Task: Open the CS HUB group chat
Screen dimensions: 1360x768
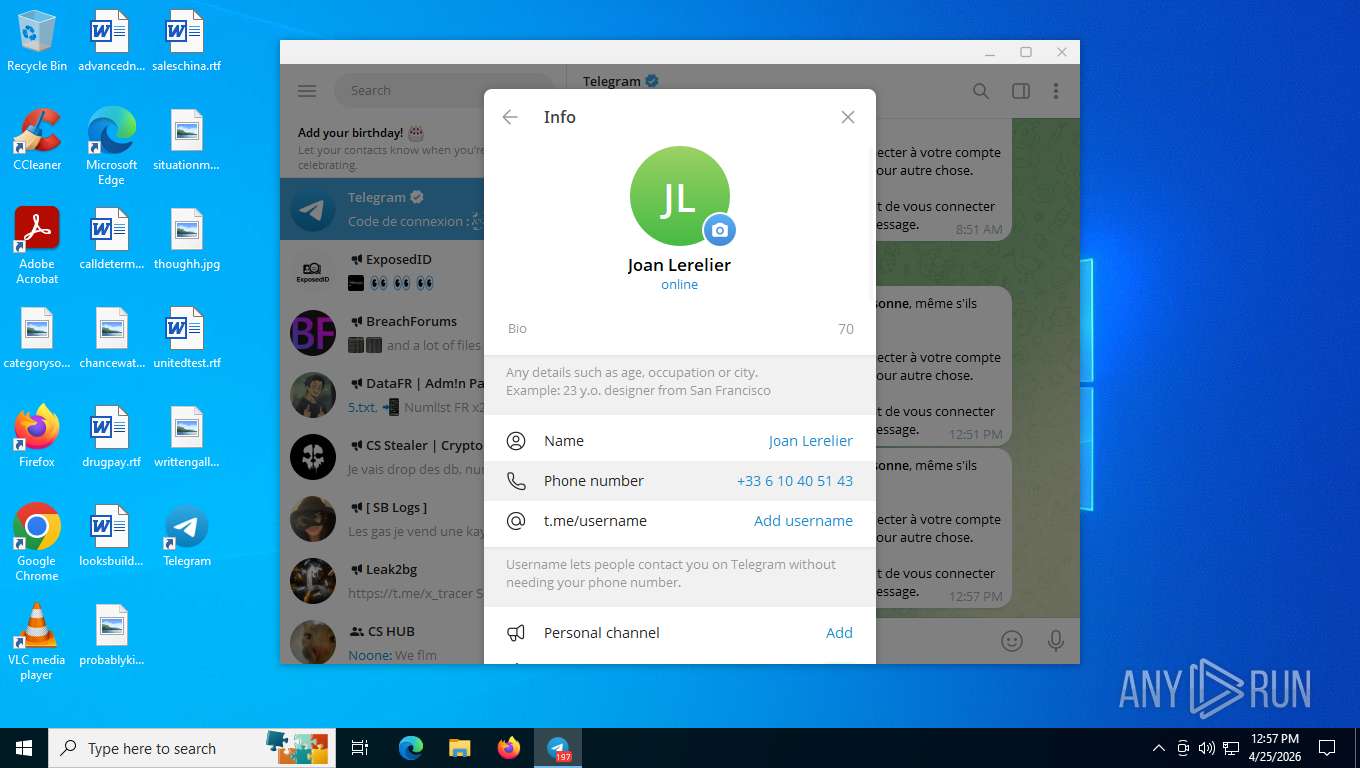Action: click(x=382, y=638)
